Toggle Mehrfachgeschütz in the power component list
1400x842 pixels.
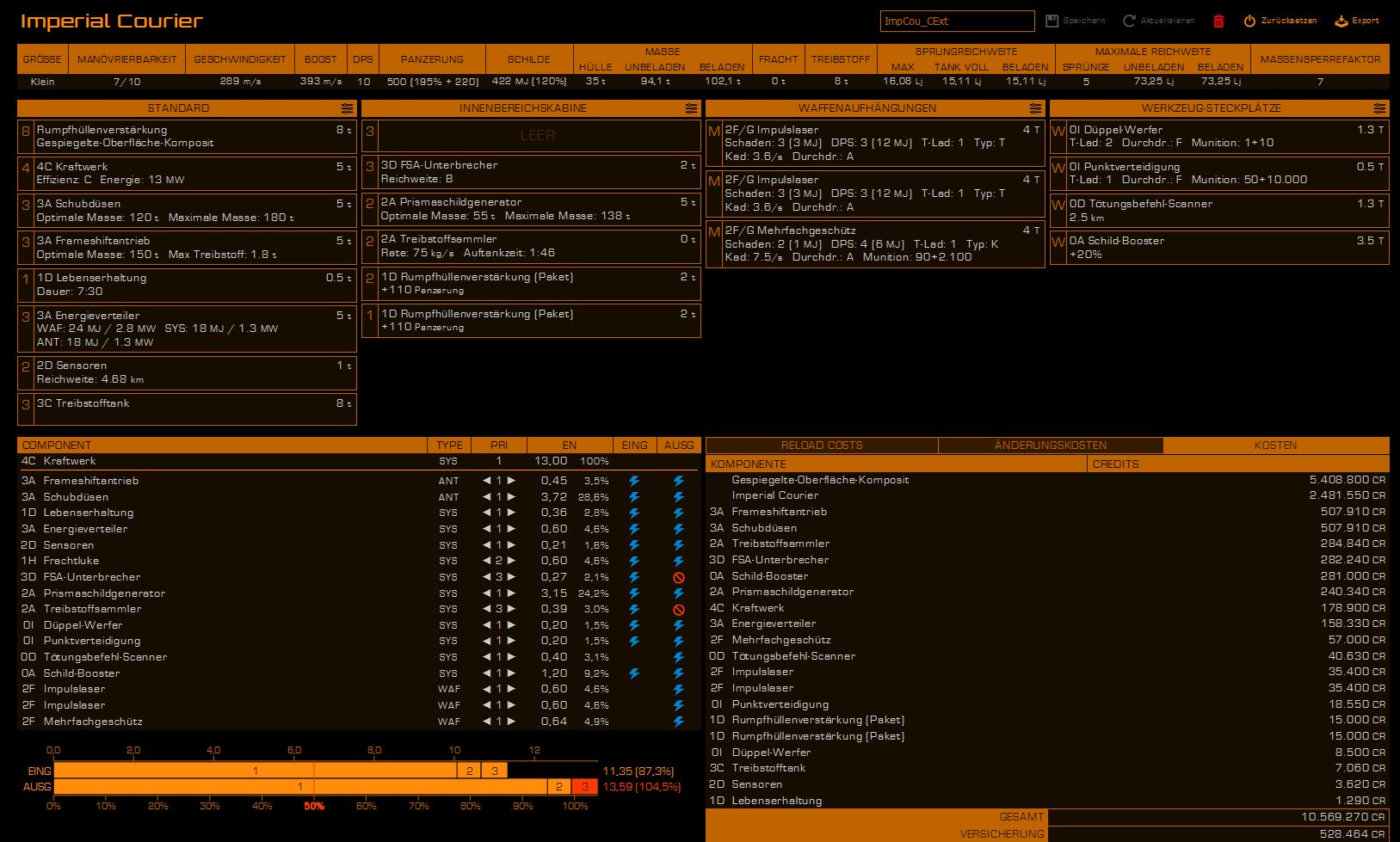coord(92,722)
